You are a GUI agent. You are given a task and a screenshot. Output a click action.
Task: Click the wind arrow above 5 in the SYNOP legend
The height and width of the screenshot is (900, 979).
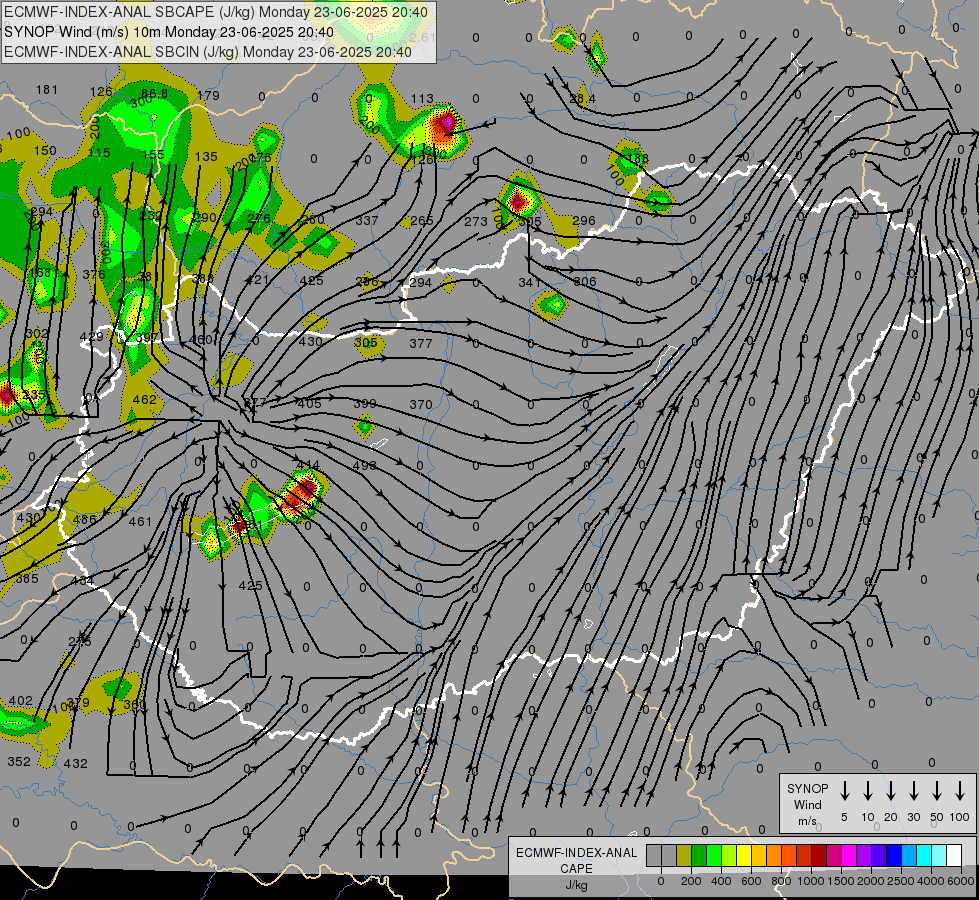point(844,791)
